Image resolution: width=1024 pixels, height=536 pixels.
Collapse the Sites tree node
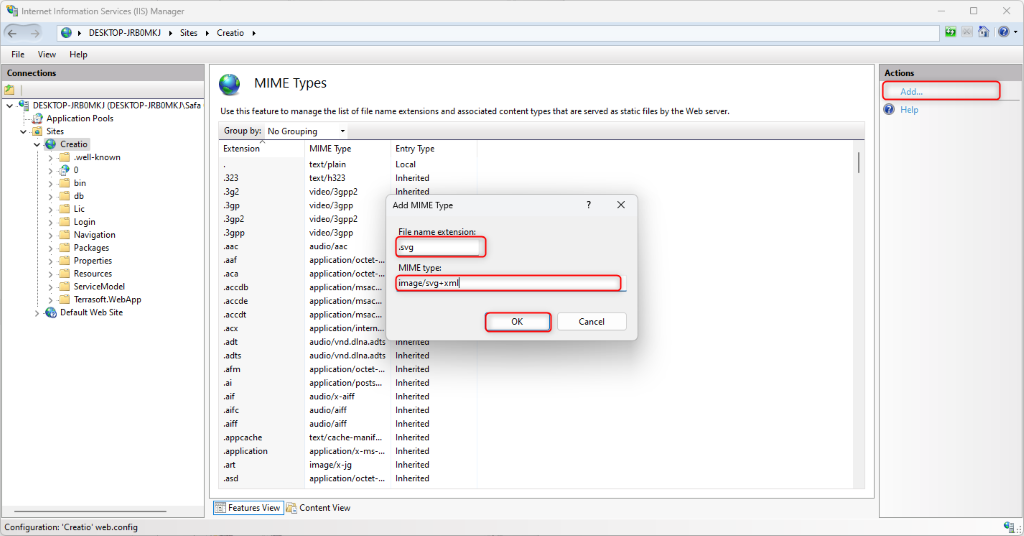pos(24,131)
